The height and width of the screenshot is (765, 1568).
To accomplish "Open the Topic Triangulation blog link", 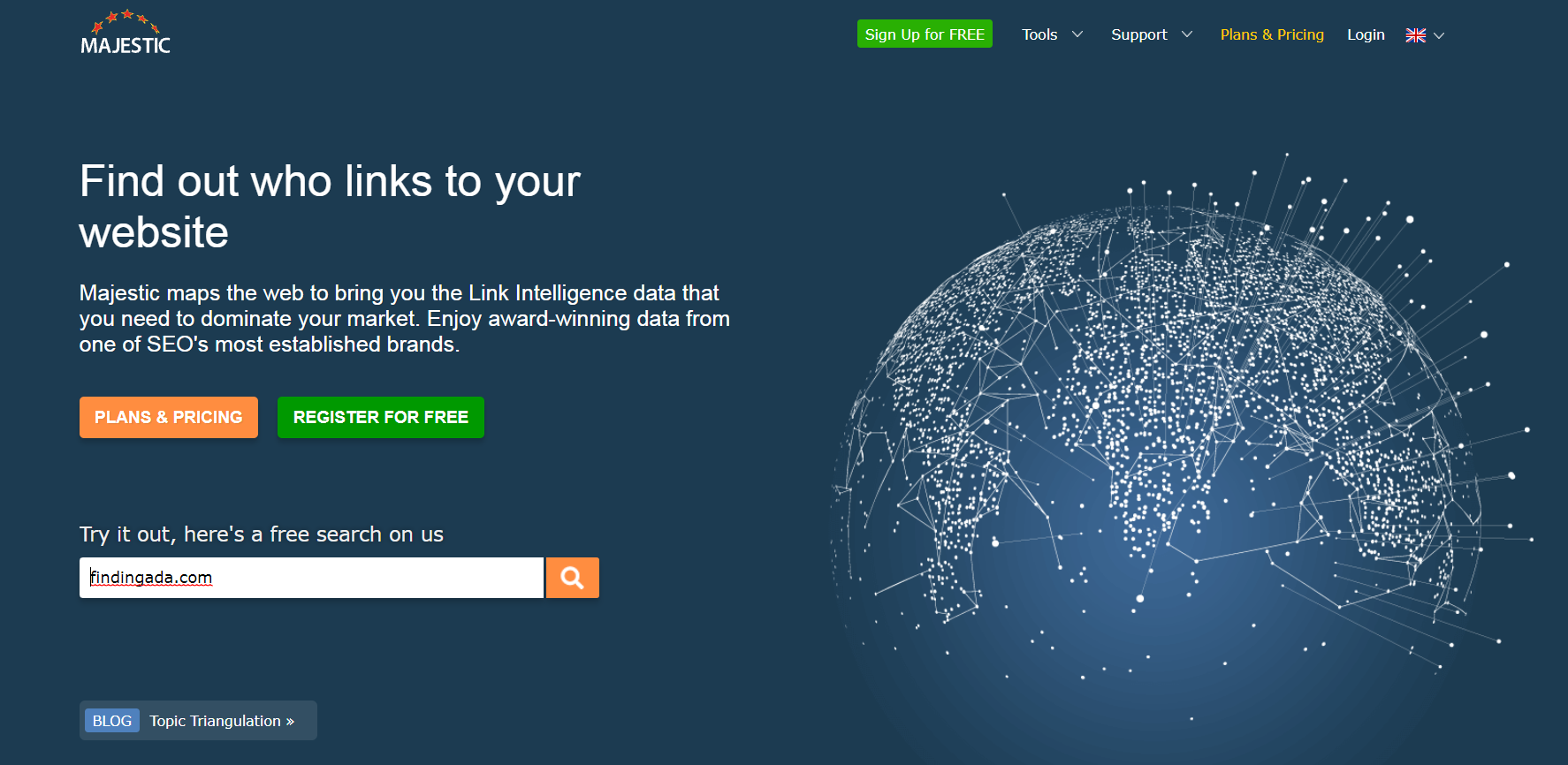I will click(222, 721).
